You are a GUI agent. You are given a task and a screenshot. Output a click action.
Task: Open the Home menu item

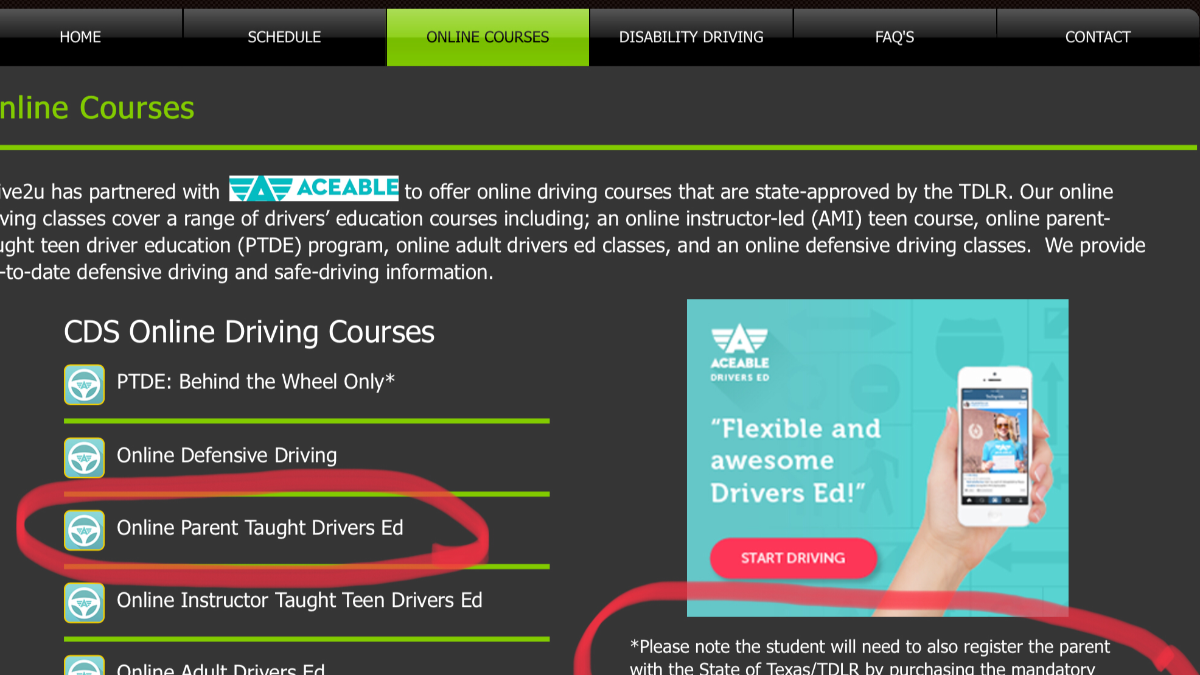tap(80, 37)
